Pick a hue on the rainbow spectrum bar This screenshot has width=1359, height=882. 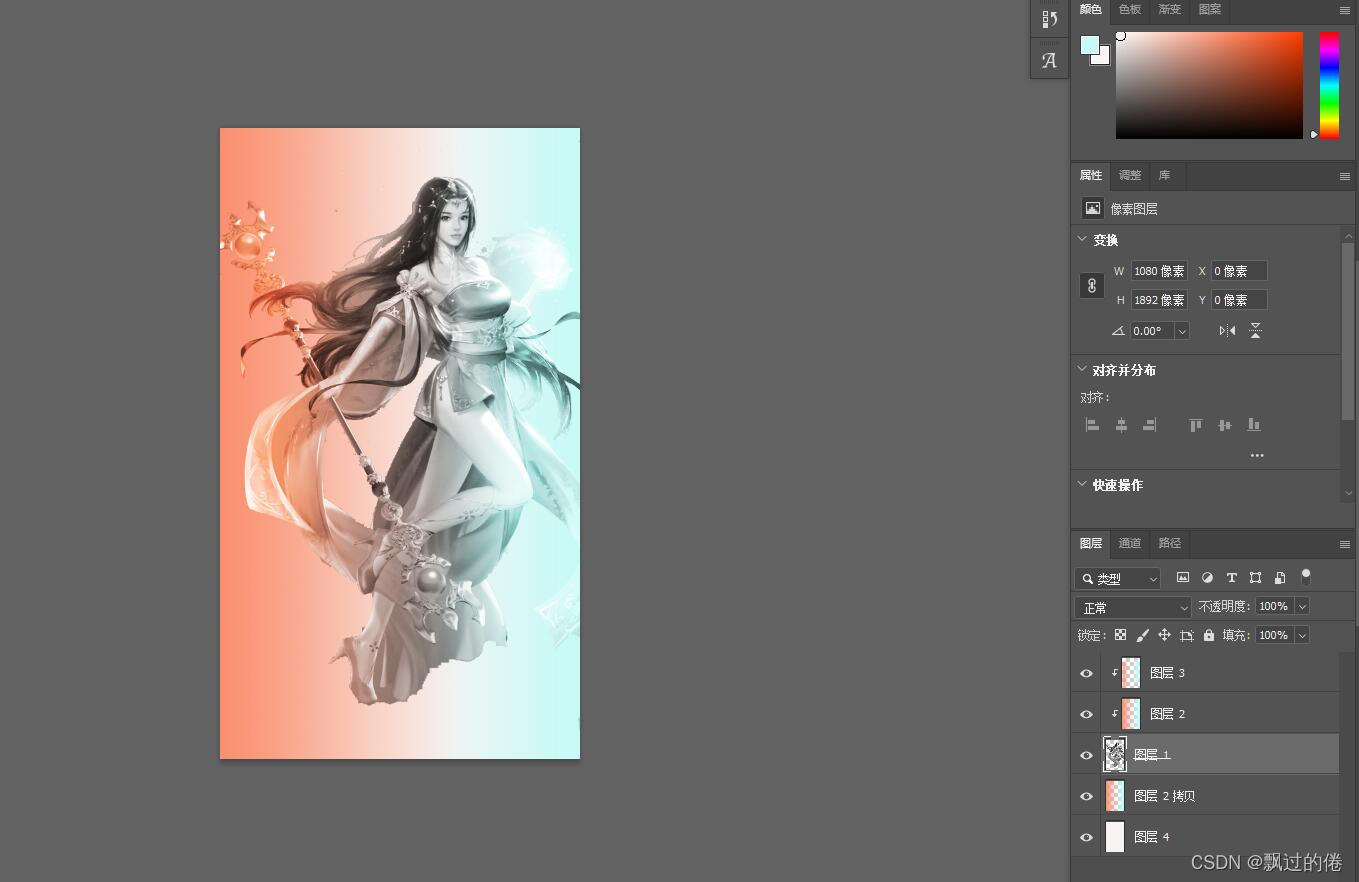tap(1329, 85)
